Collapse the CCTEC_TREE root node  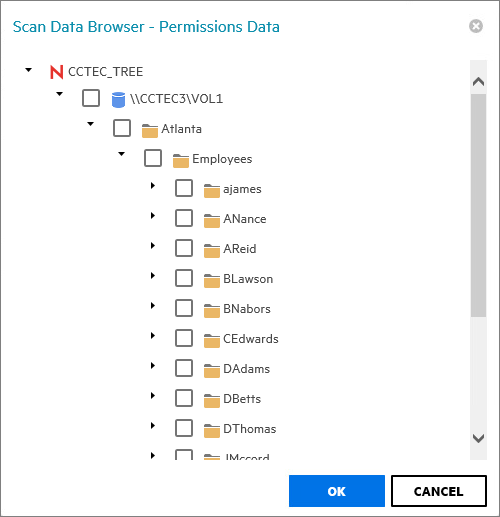coord(29,70)
